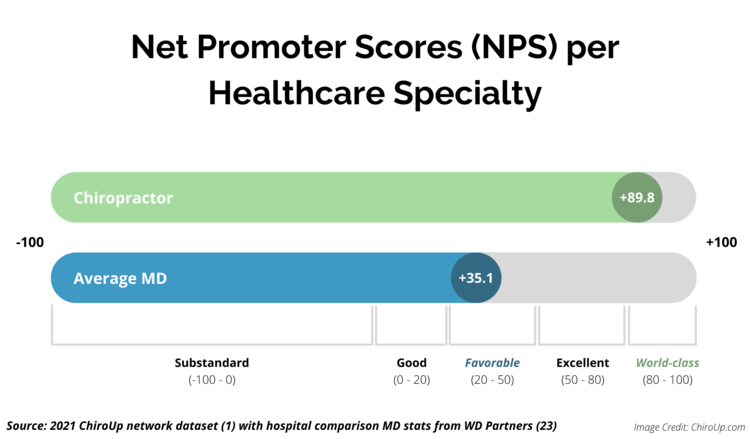Click the Source citation text
This screenshot has width=750, height=439.
[x=282, y=426]
